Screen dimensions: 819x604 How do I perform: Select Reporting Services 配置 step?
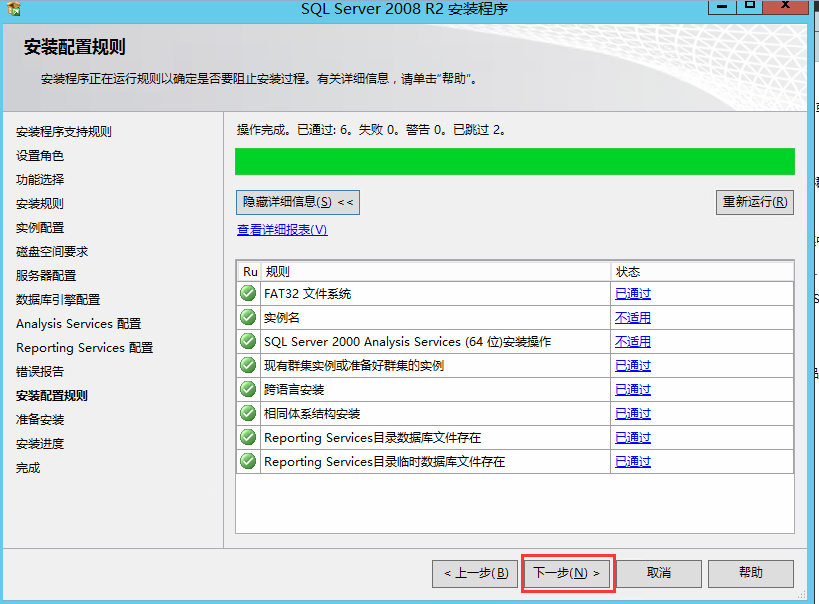[x=85, y=348]
